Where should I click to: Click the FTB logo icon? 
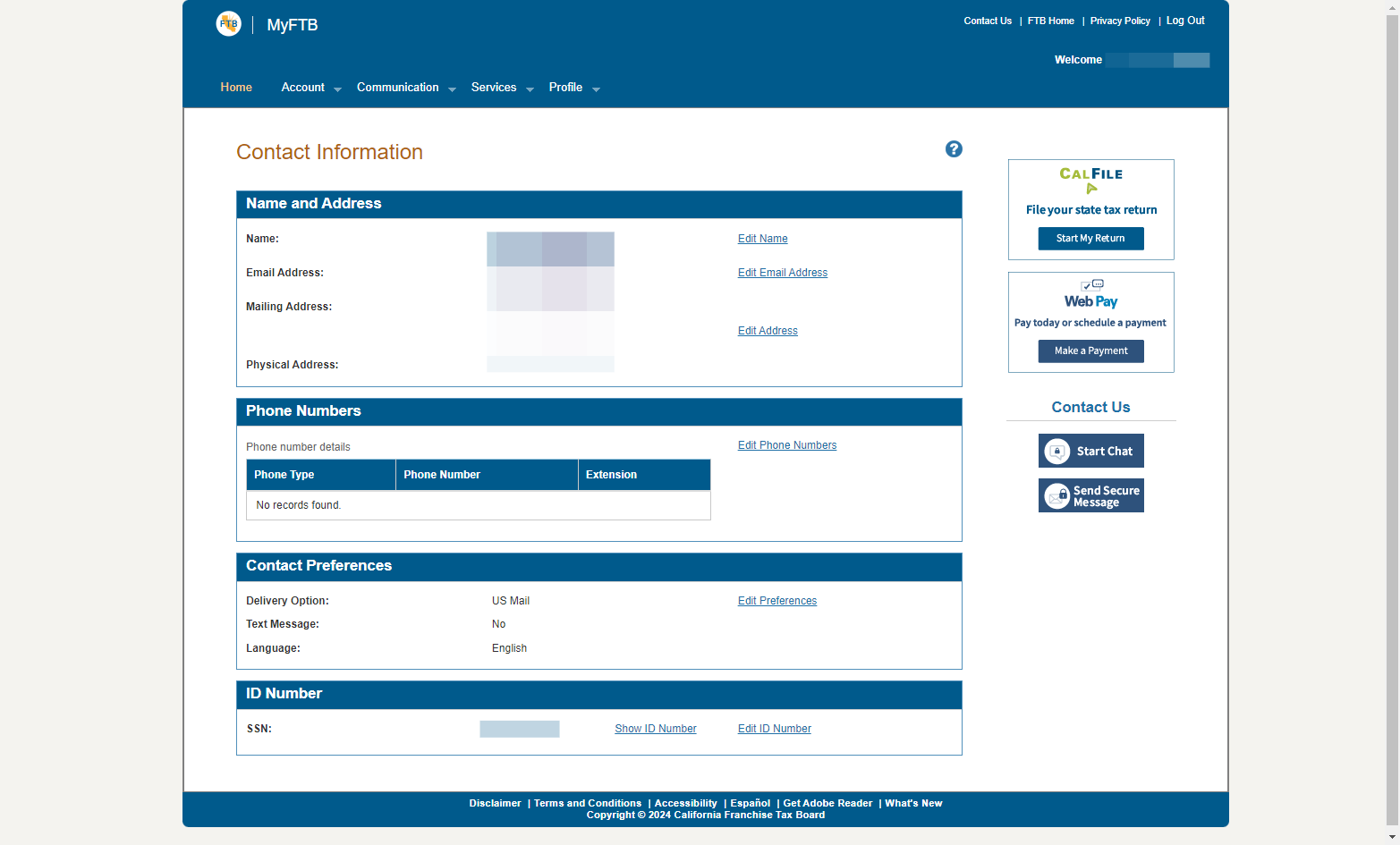coord(229,24)
